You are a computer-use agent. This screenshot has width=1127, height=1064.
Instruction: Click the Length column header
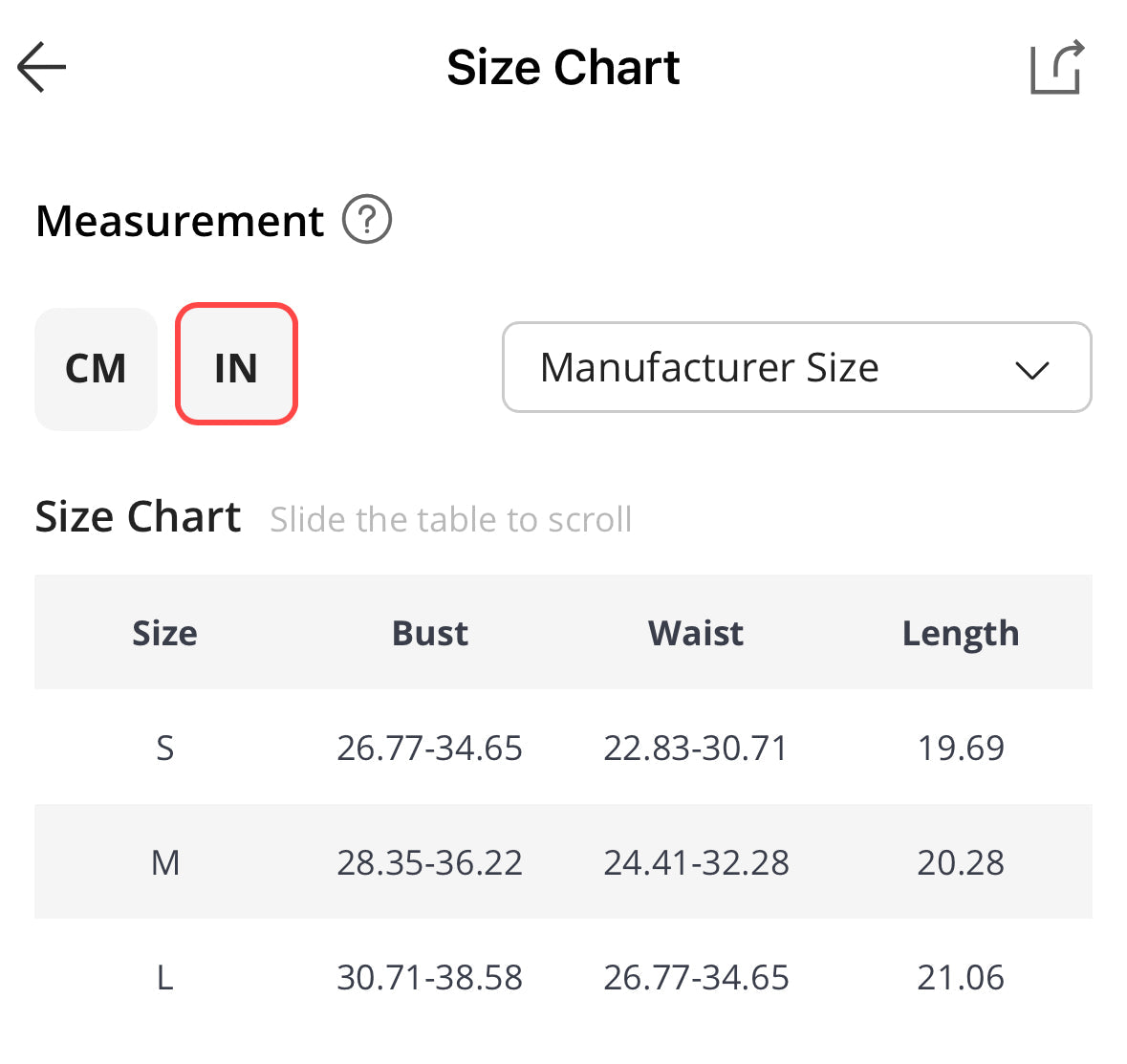(x=960, y=633)
